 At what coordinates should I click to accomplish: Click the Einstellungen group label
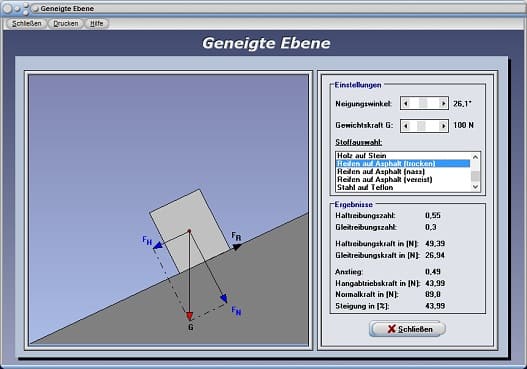tap(358, 85)
